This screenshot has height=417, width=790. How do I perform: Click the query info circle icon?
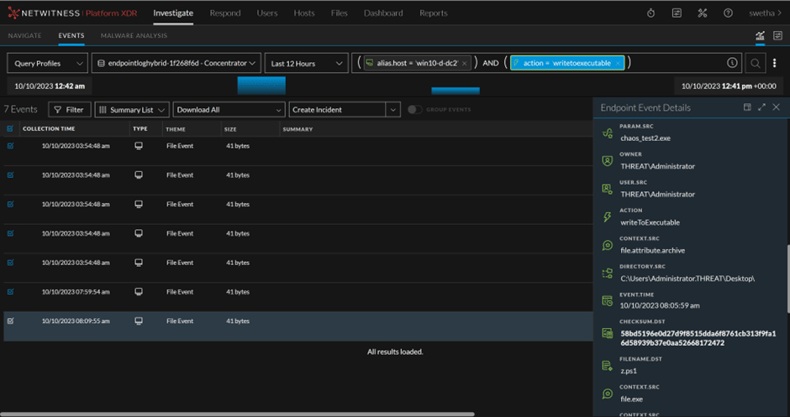[x=733, y=63]
